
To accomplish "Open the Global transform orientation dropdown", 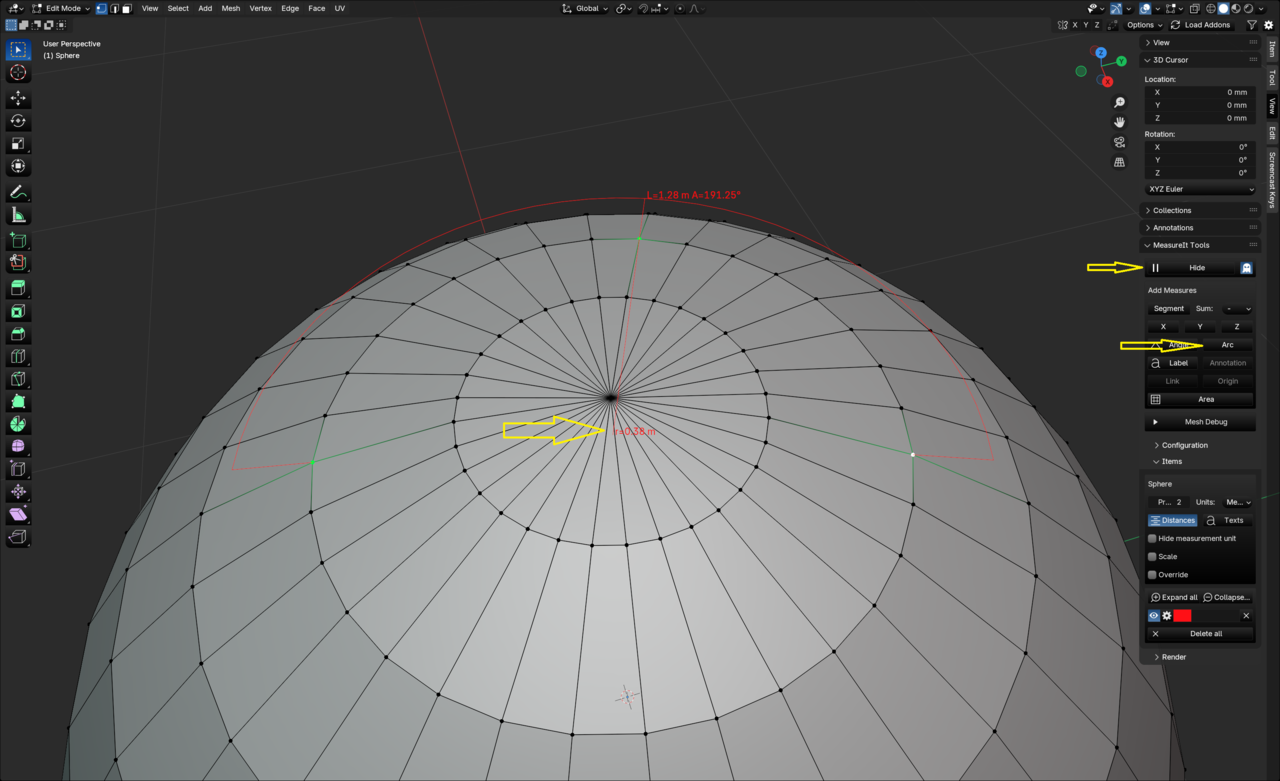I will coord(585,8).
